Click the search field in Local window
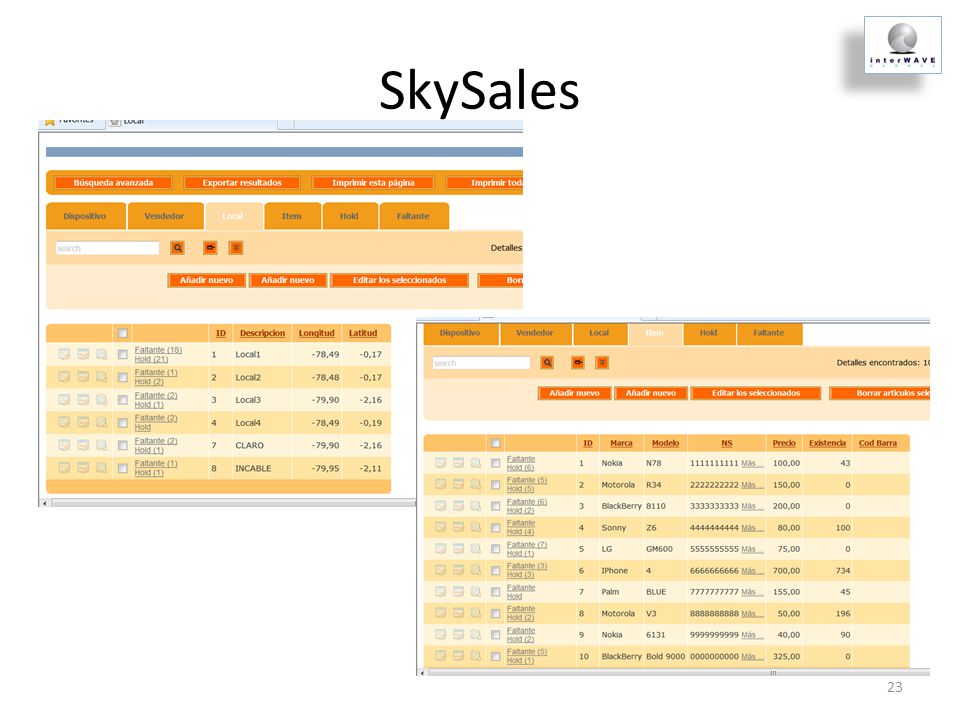The image size is (960, 720). 107,248
